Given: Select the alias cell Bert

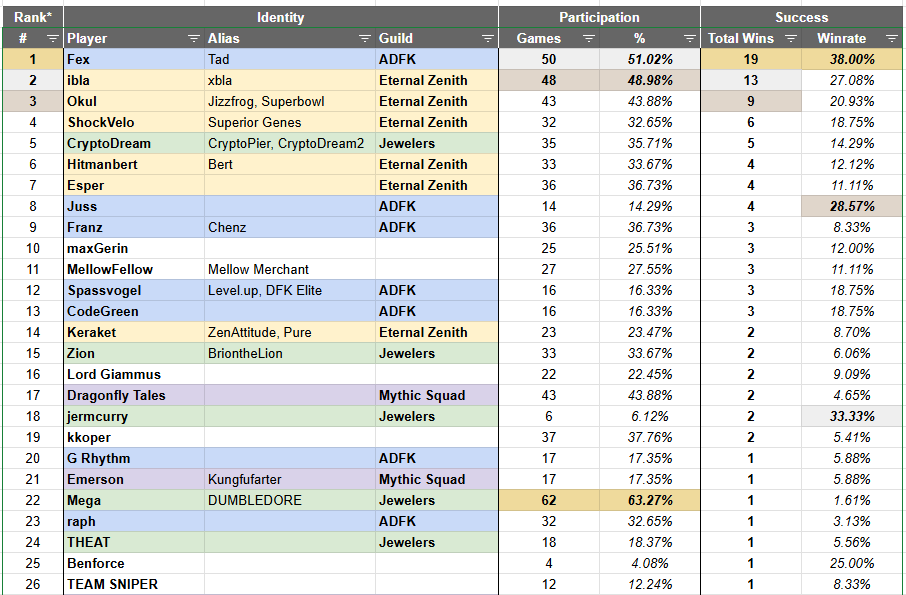Looking at the screenshot, I should point(290,165).
